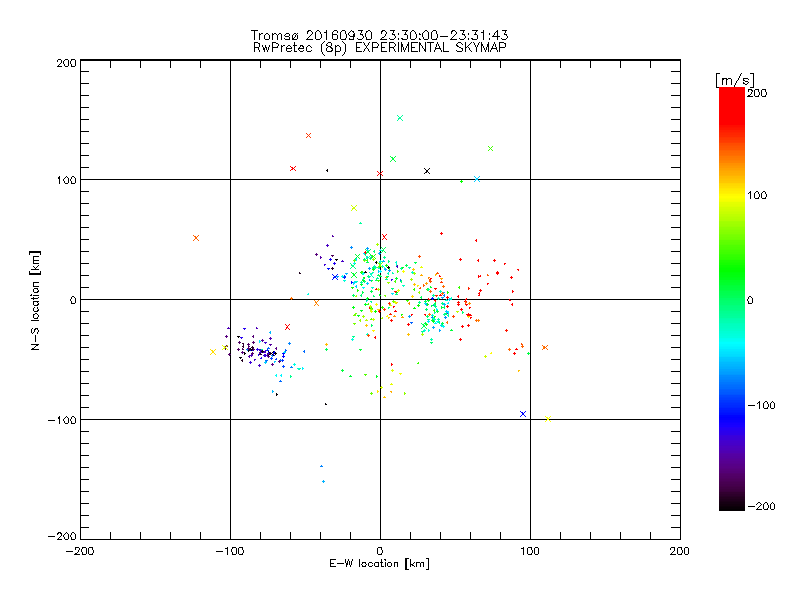Select the topmost teal X marker
The image size is (800, 600).
[x=400, y=118]
